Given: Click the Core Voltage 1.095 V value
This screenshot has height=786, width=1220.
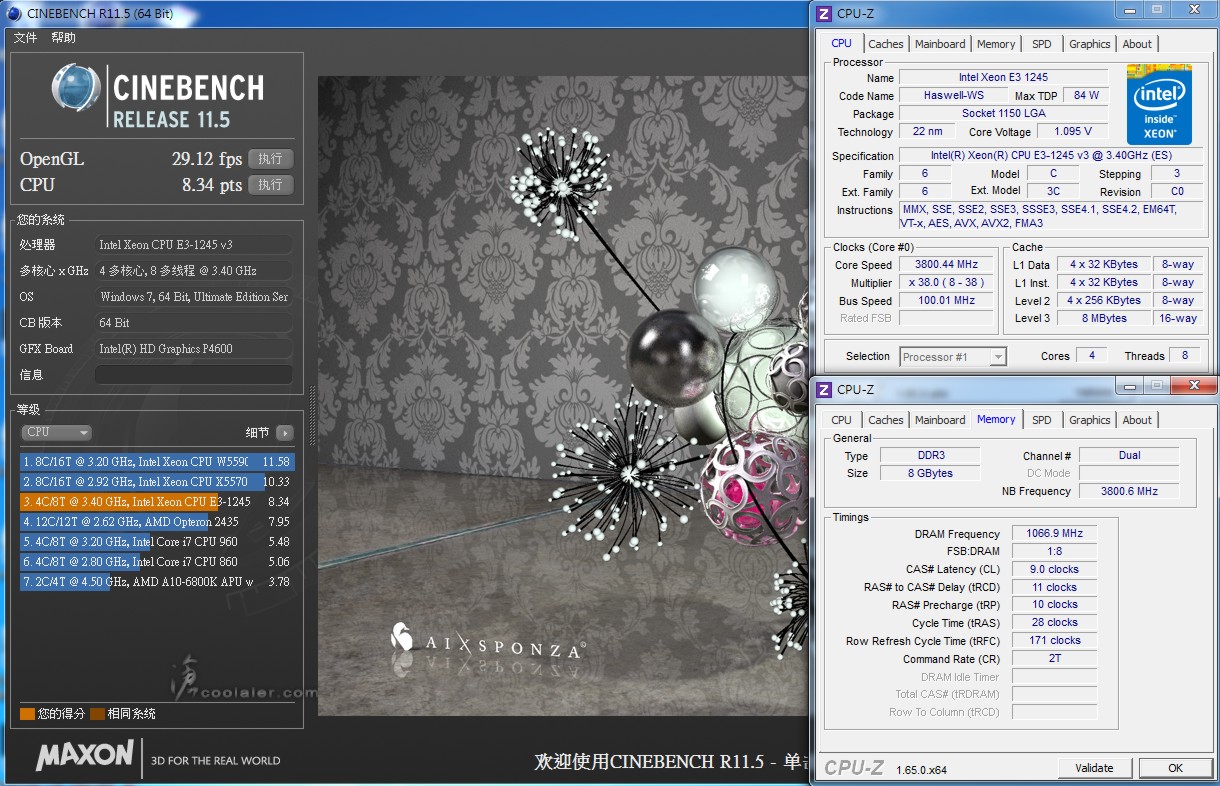Looking at the screenshot, I should [1072, 131].
